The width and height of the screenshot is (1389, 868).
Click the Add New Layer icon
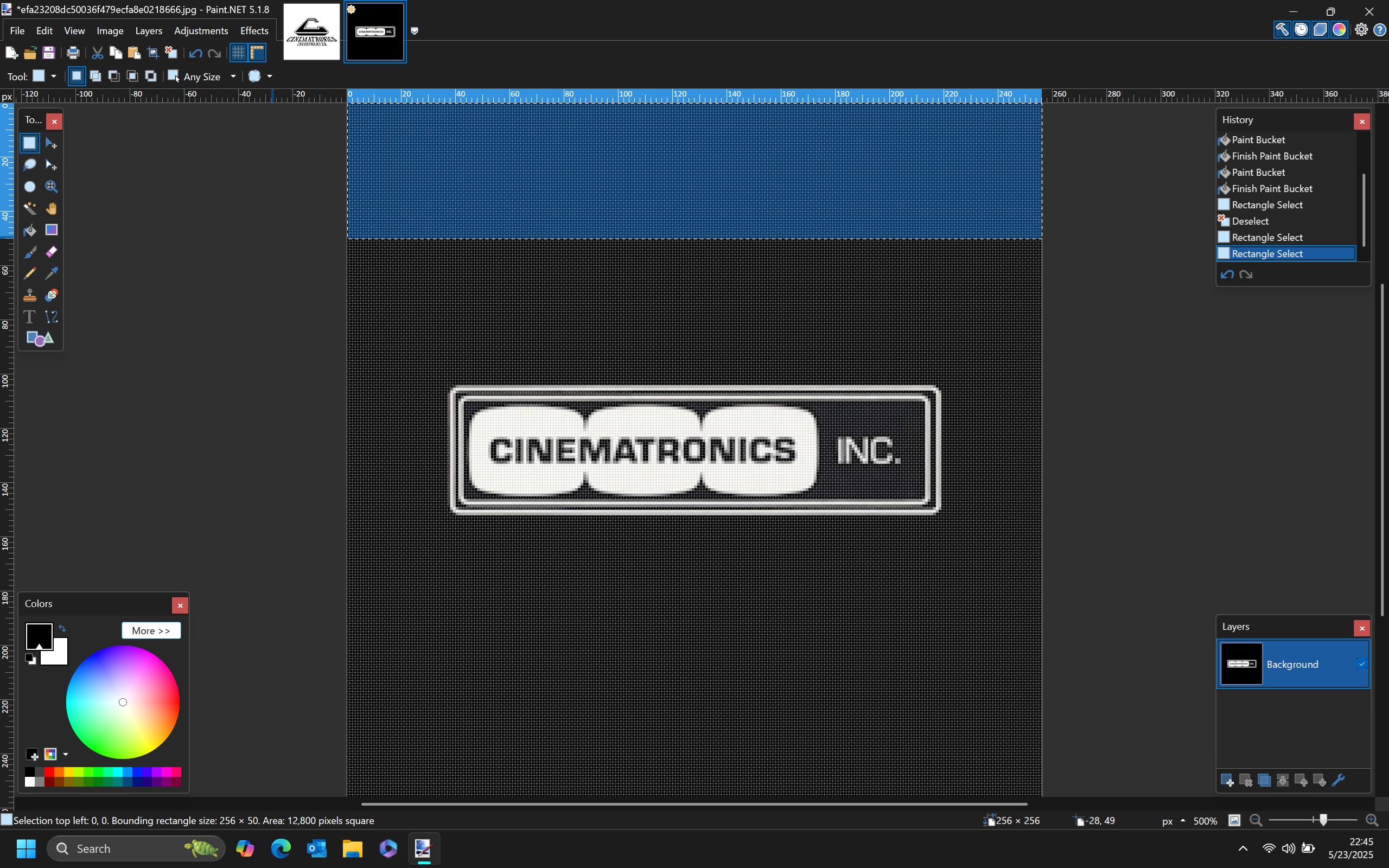pos(1227,780)
